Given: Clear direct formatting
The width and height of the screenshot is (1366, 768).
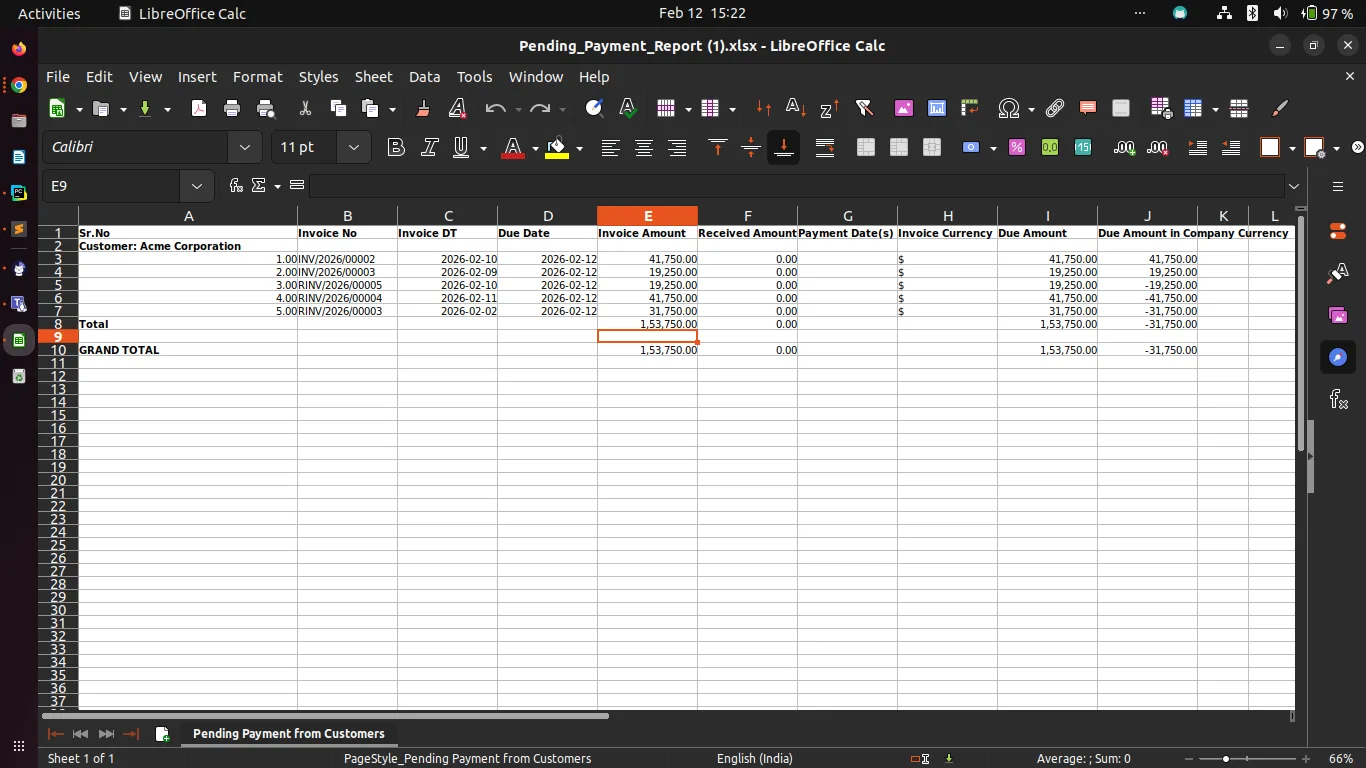Looking at the screenshot, I should pos(457,109).
